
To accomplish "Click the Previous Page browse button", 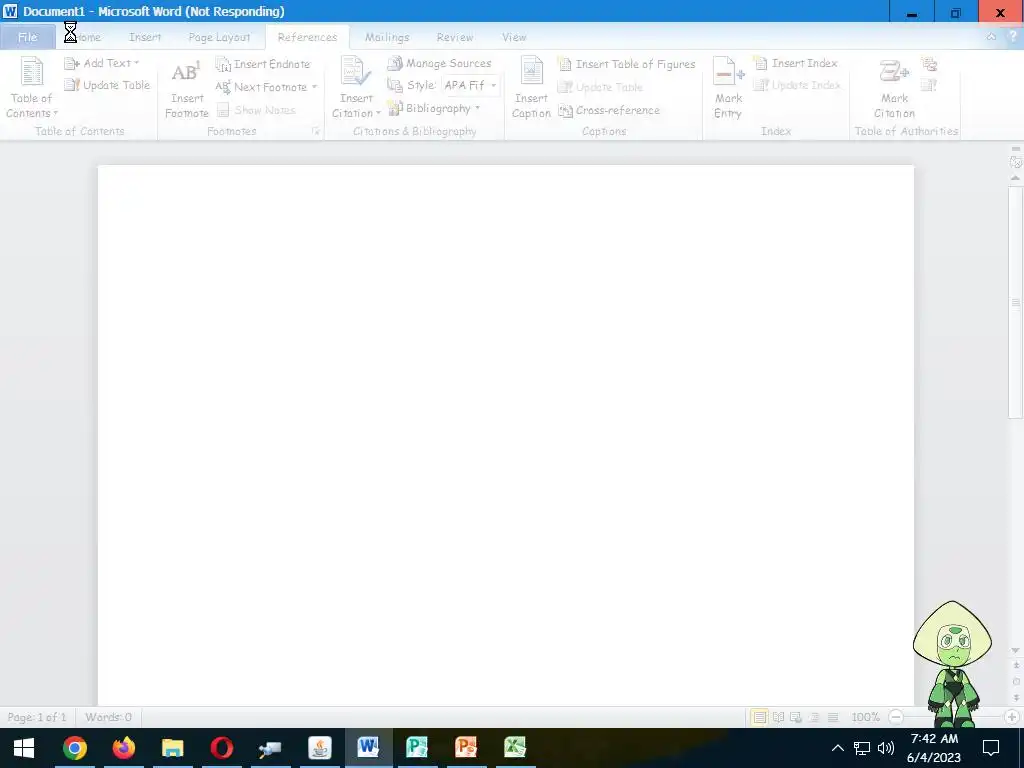I will tap(1016, 665).
